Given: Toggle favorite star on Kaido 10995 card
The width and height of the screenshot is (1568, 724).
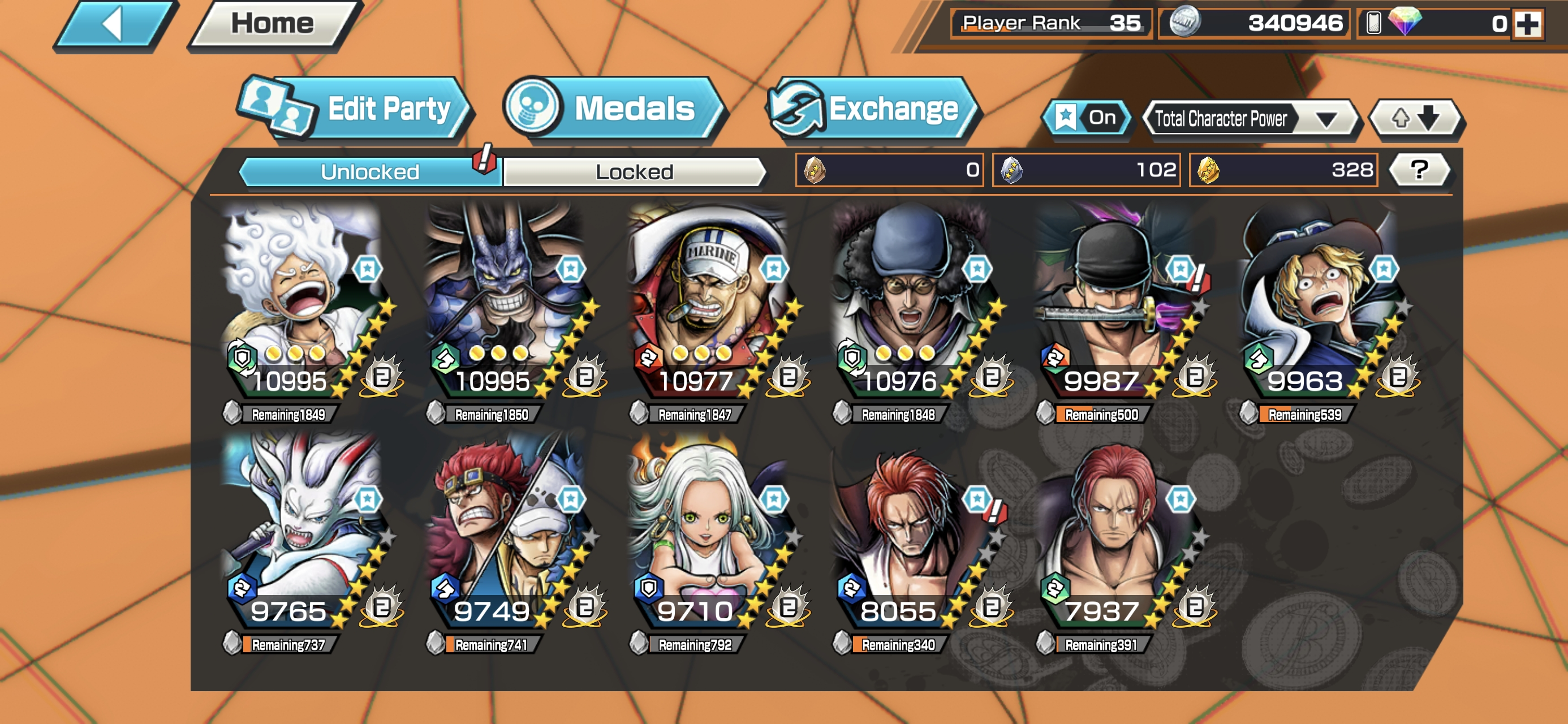Looking at the screenshot, I should click(x=570, y=269).
